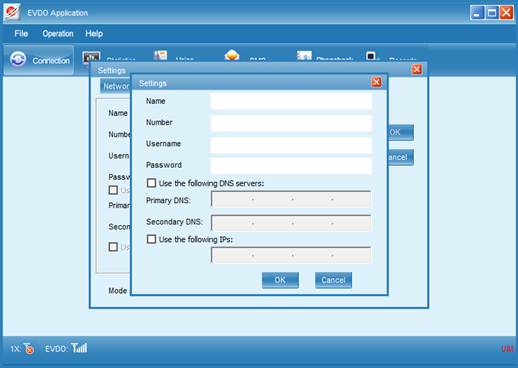Cancel the front Settings dialog
518x368 pixels.
click(x=333, y=280)
